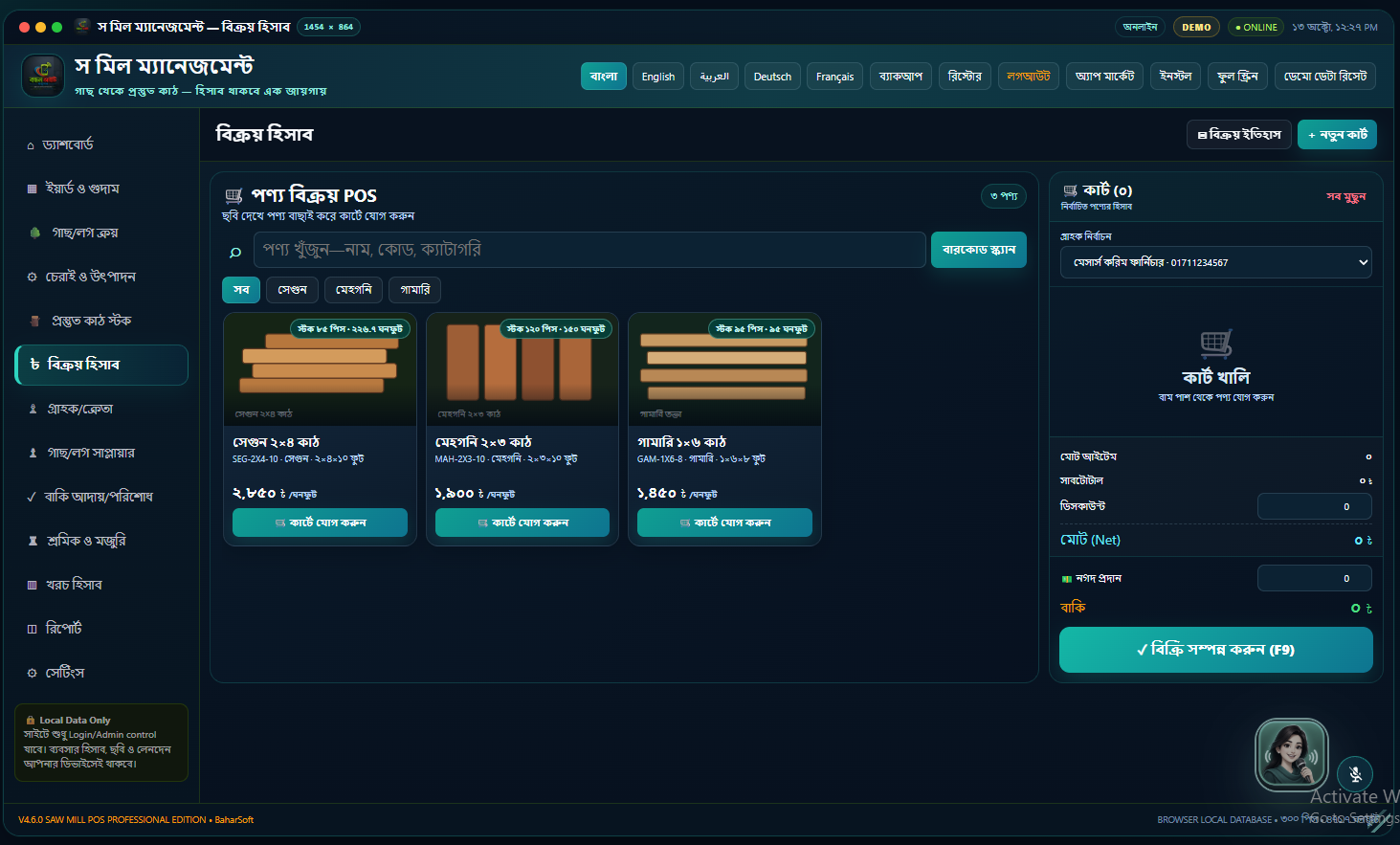Viewport: 1400px width, 845px height.
Task: Open ইয়ার্ড ও গুদাম in sidebar
Action: tap(101, 189)
